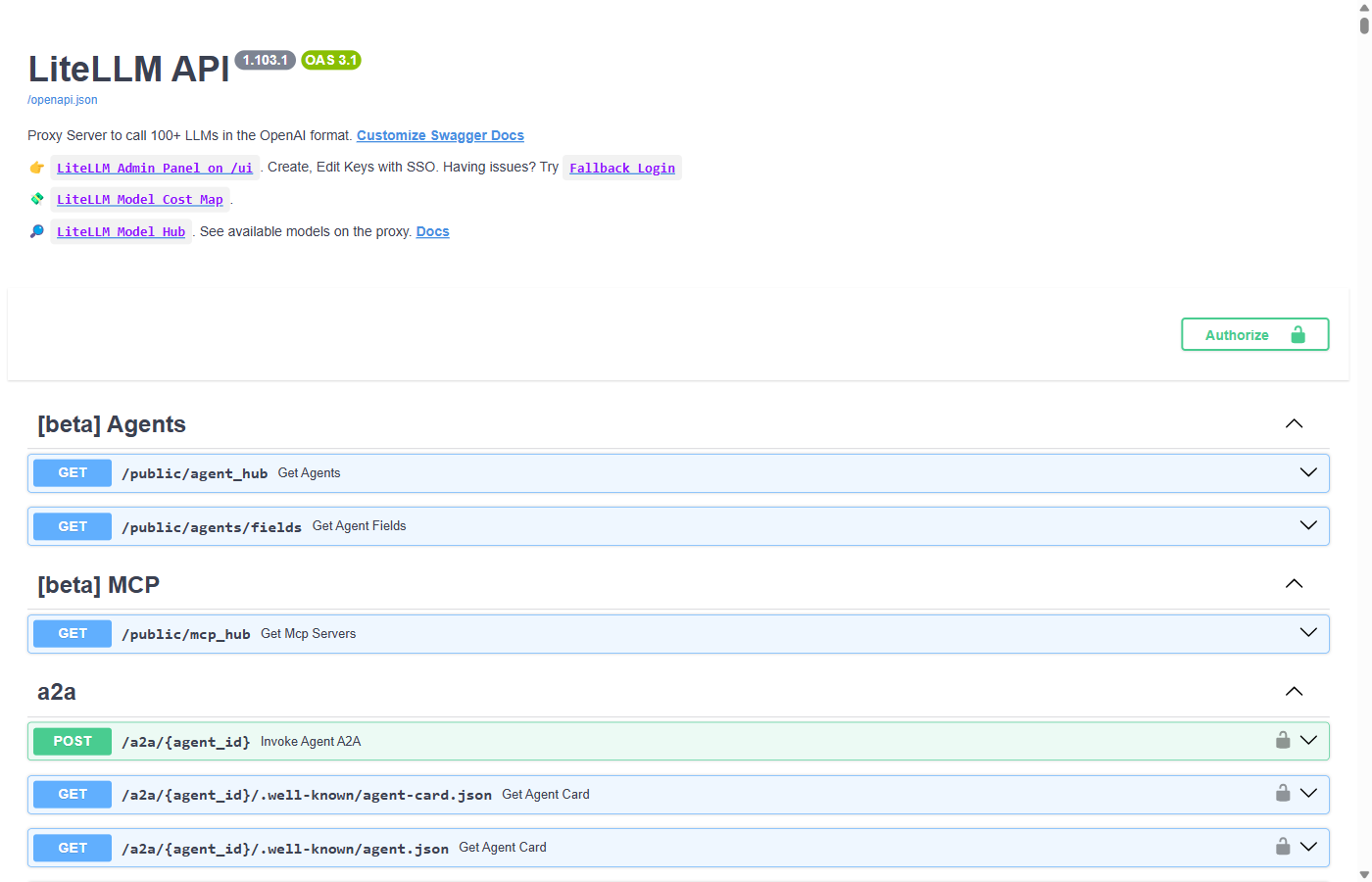Click the POST badge for /a2a/{agent_id}

(73, 741)
